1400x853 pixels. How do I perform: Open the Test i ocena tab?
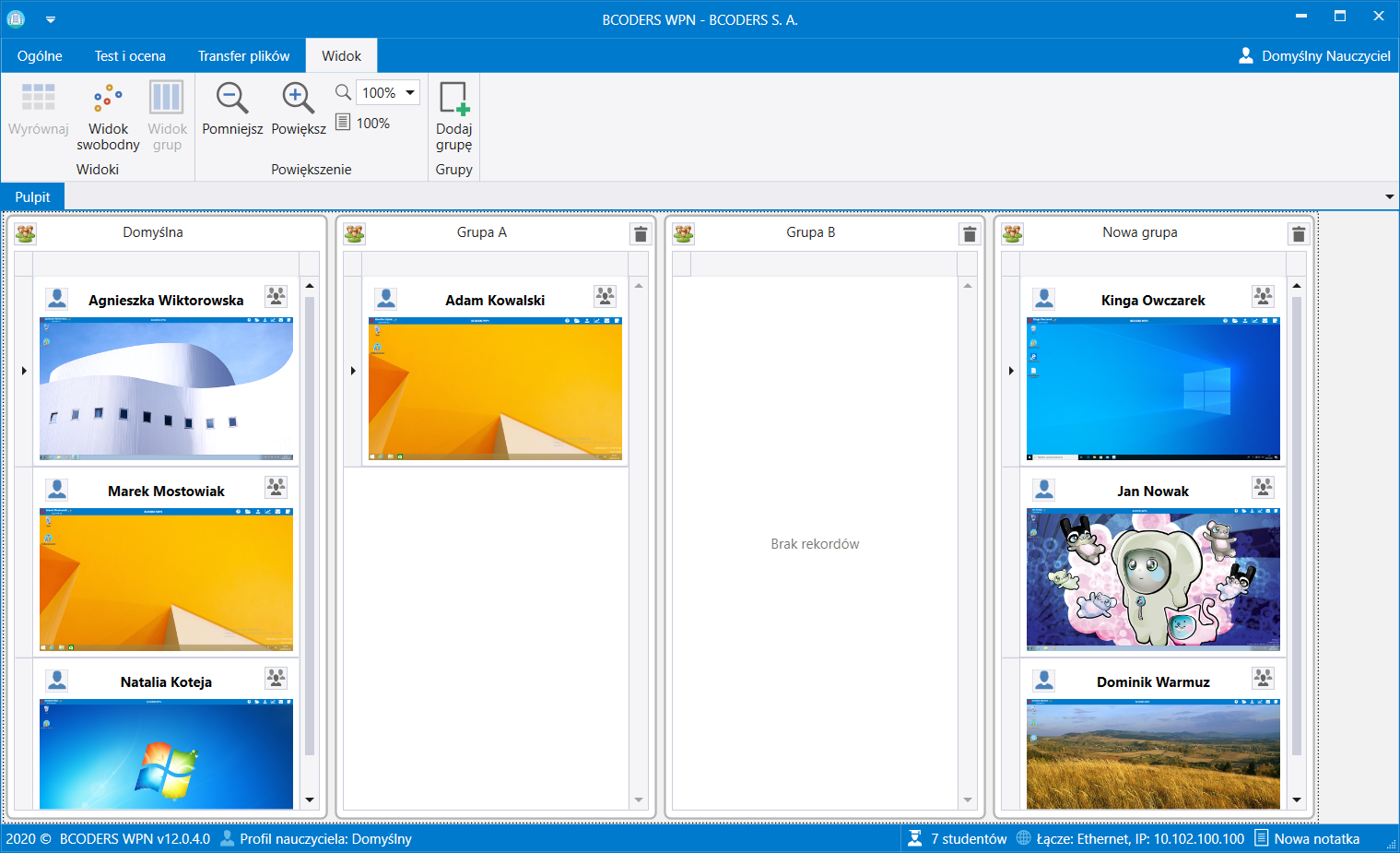130,55
